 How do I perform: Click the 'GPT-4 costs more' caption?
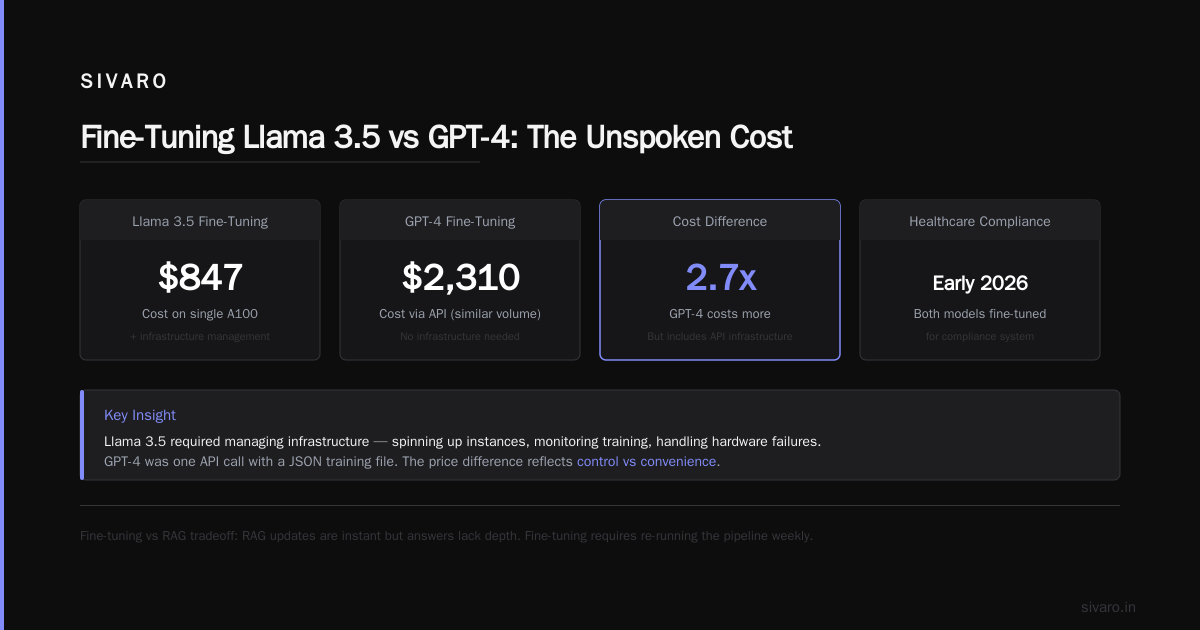tap(720, 314)
